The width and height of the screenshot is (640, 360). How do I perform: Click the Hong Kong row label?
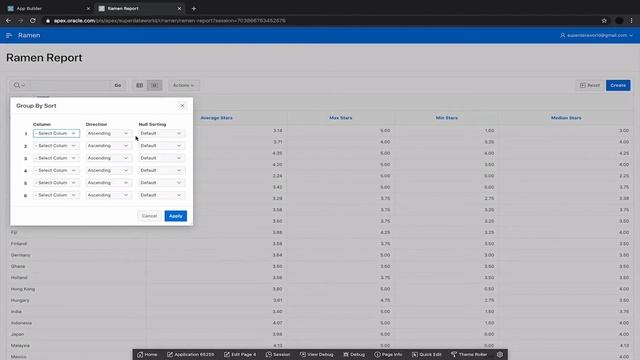pos(23,289)
